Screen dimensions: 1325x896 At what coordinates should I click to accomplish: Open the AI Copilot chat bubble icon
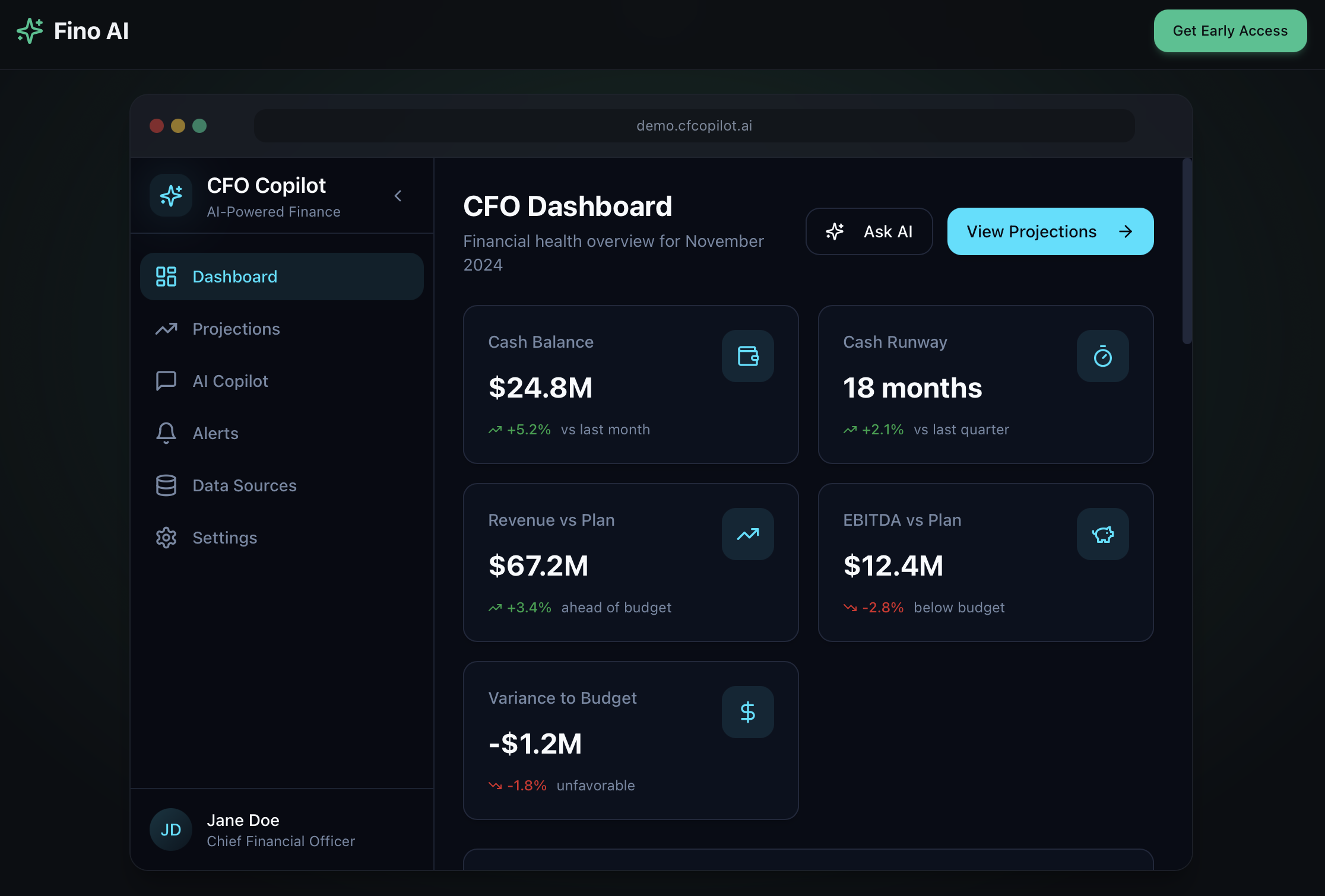click(166, 380)
